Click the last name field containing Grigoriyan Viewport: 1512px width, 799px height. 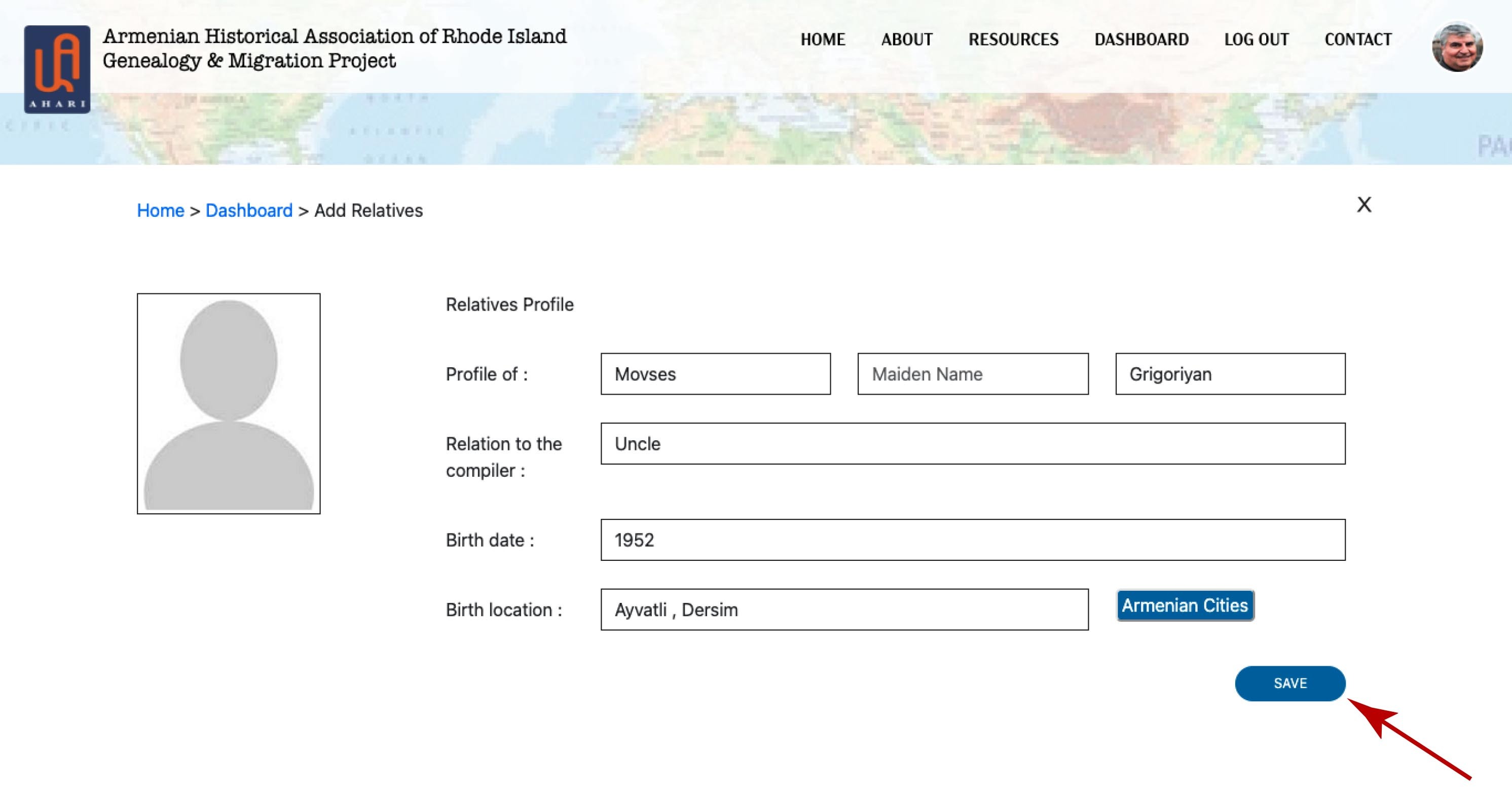tap(1230, 374)
